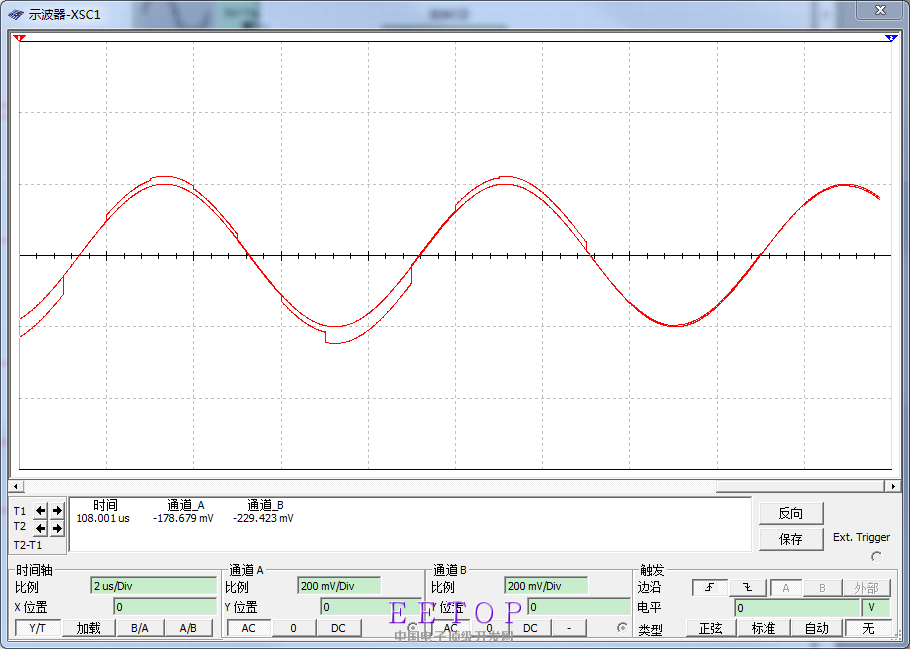Click the 通道_A column header

pos(186,505)
